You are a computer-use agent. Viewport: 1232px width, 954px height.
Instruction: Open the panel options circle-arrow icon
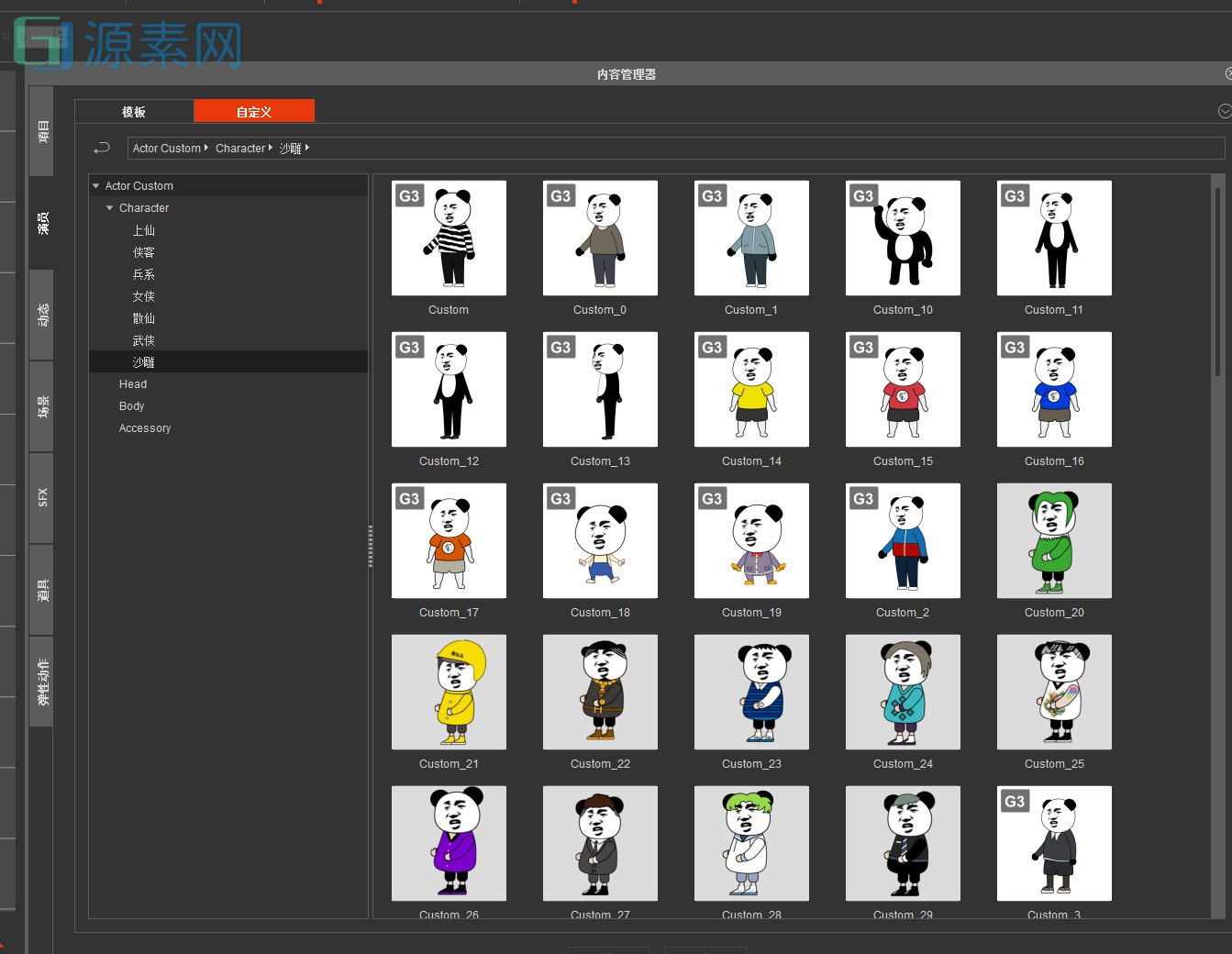point(1224,111)
